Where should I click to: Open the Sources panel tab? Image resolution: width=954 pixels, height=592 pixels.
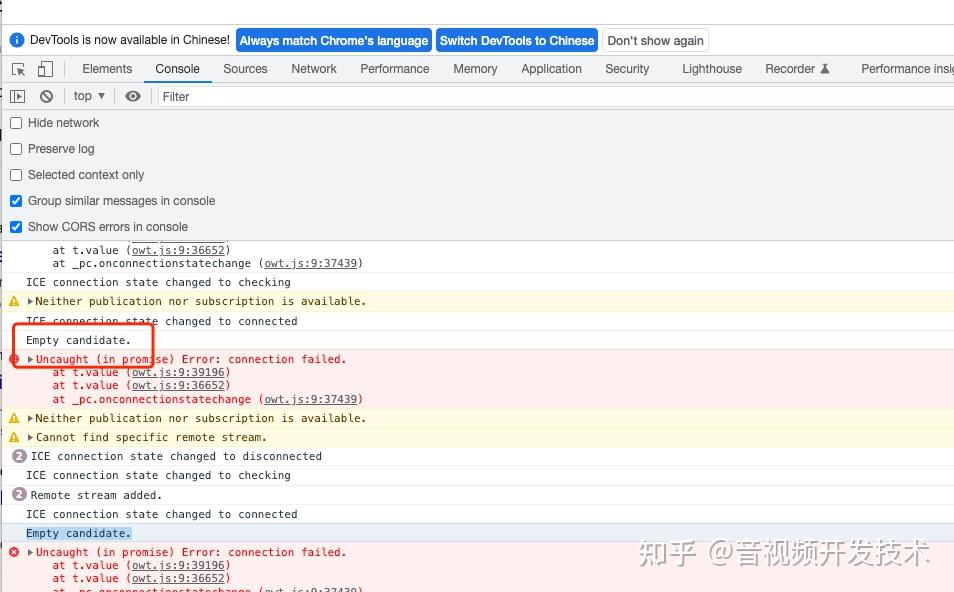pos(246,69)
